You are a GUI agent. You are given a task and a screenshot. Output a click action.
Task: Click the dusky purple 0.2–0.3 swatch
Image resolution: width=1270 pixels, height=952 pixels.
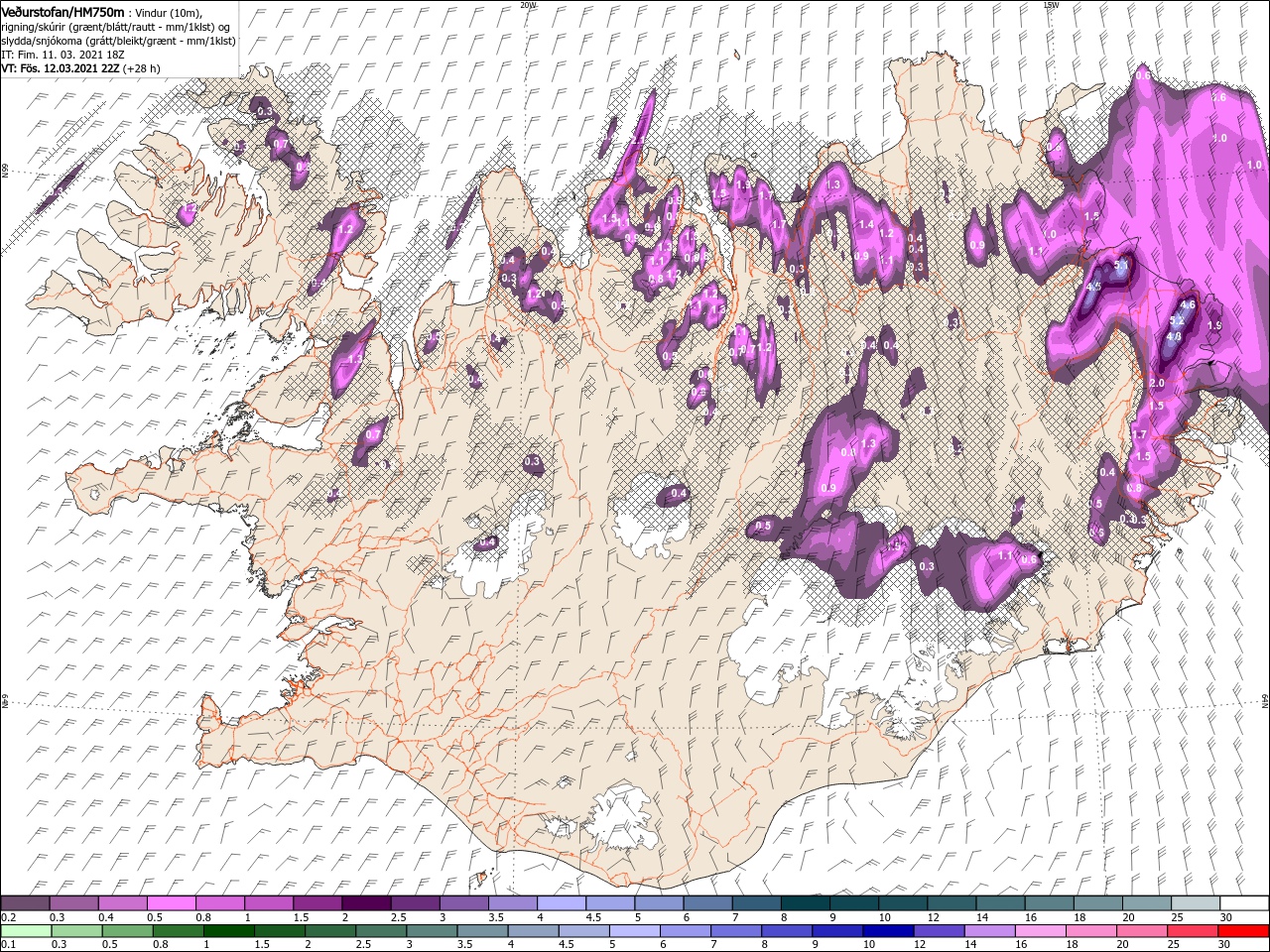coord(25,903)
